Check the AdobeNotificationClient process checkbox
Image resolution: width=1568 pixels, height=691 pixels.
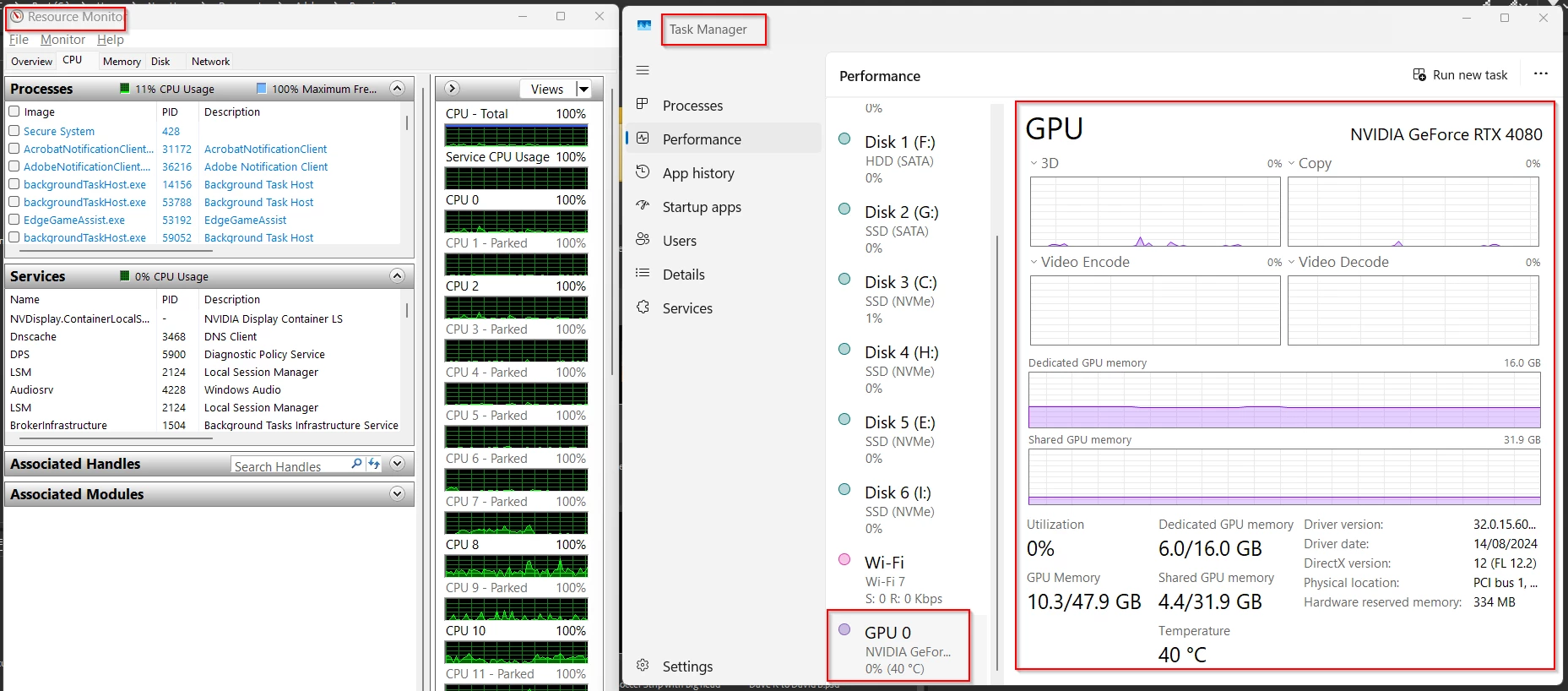(14, 166)
